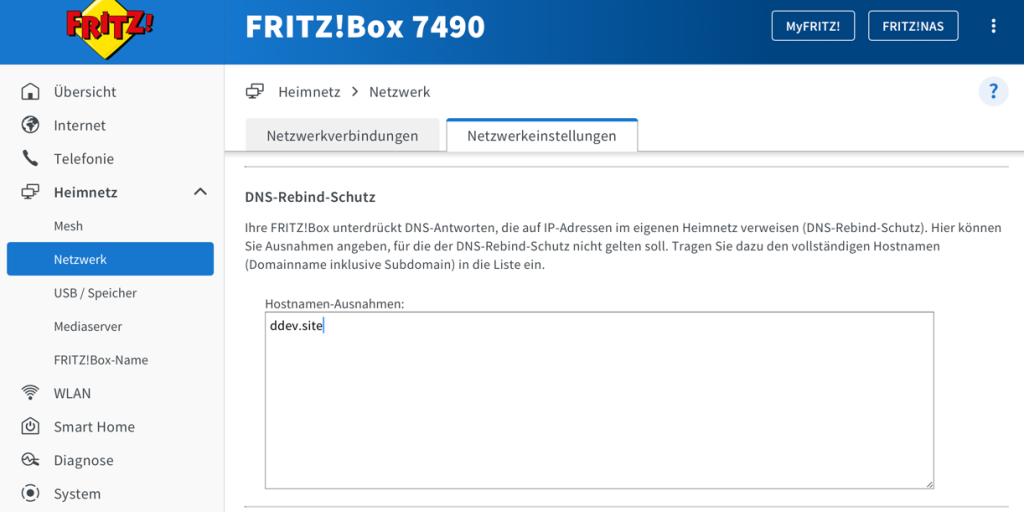The width and height of the screenshot is (1024, 512).
Task: Go to Mesh in the sidebar
Action: (x=68, y=226)
